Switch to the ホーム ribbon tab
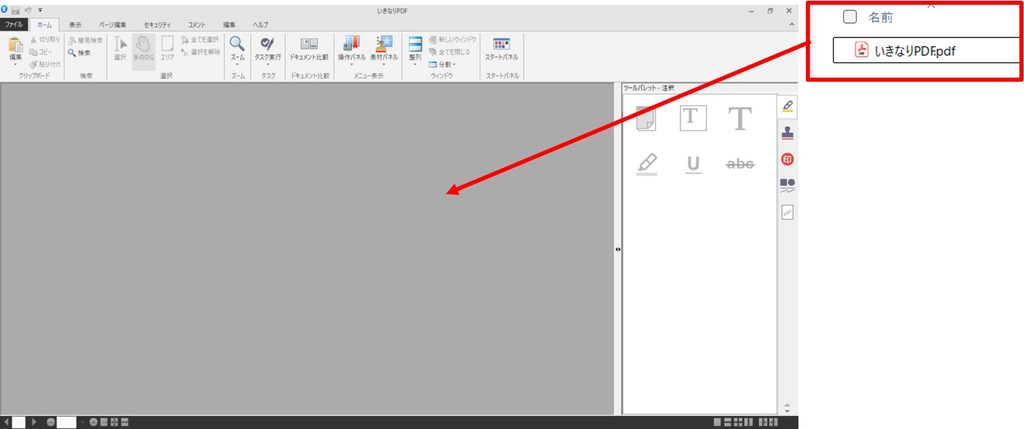The image size is (1024, 429). (x=44, y=25)
